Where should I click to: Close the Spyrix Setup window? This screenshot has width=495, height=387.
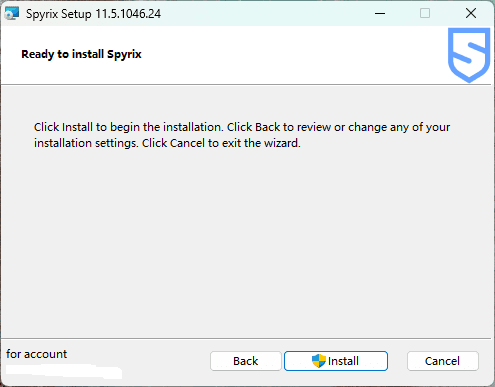[x=471, y=13]
